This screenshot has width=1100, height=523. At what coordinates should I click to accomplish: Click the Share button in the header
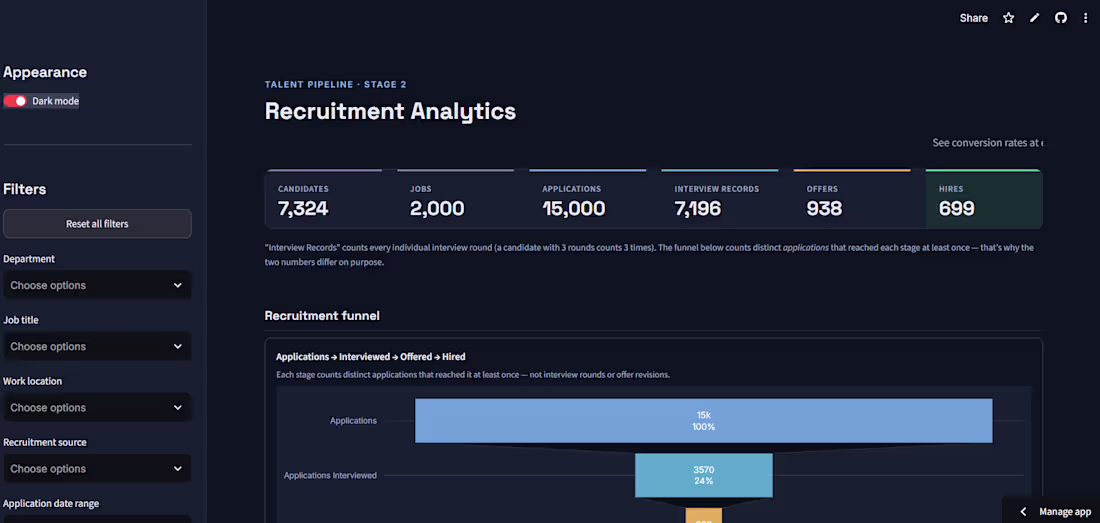974,18
